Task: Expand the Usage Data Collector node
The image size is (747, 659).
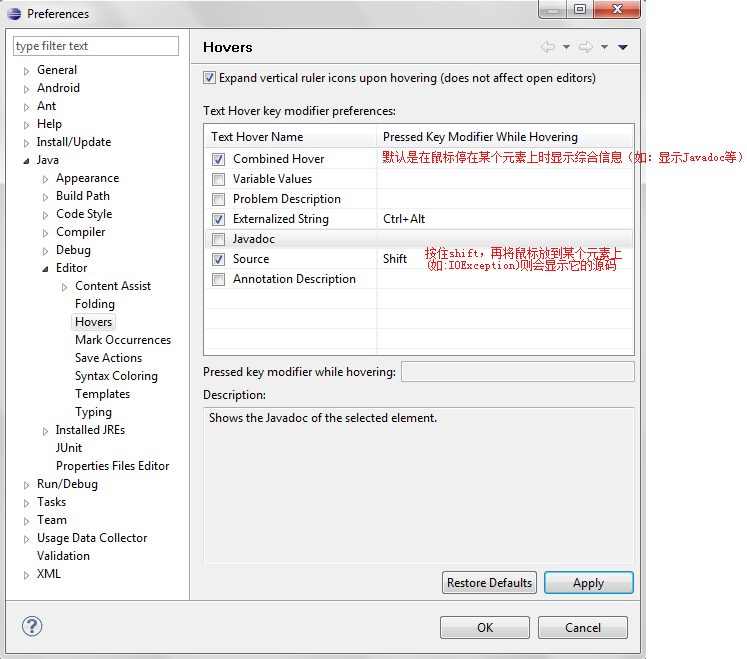Action: tap(26, 539)
